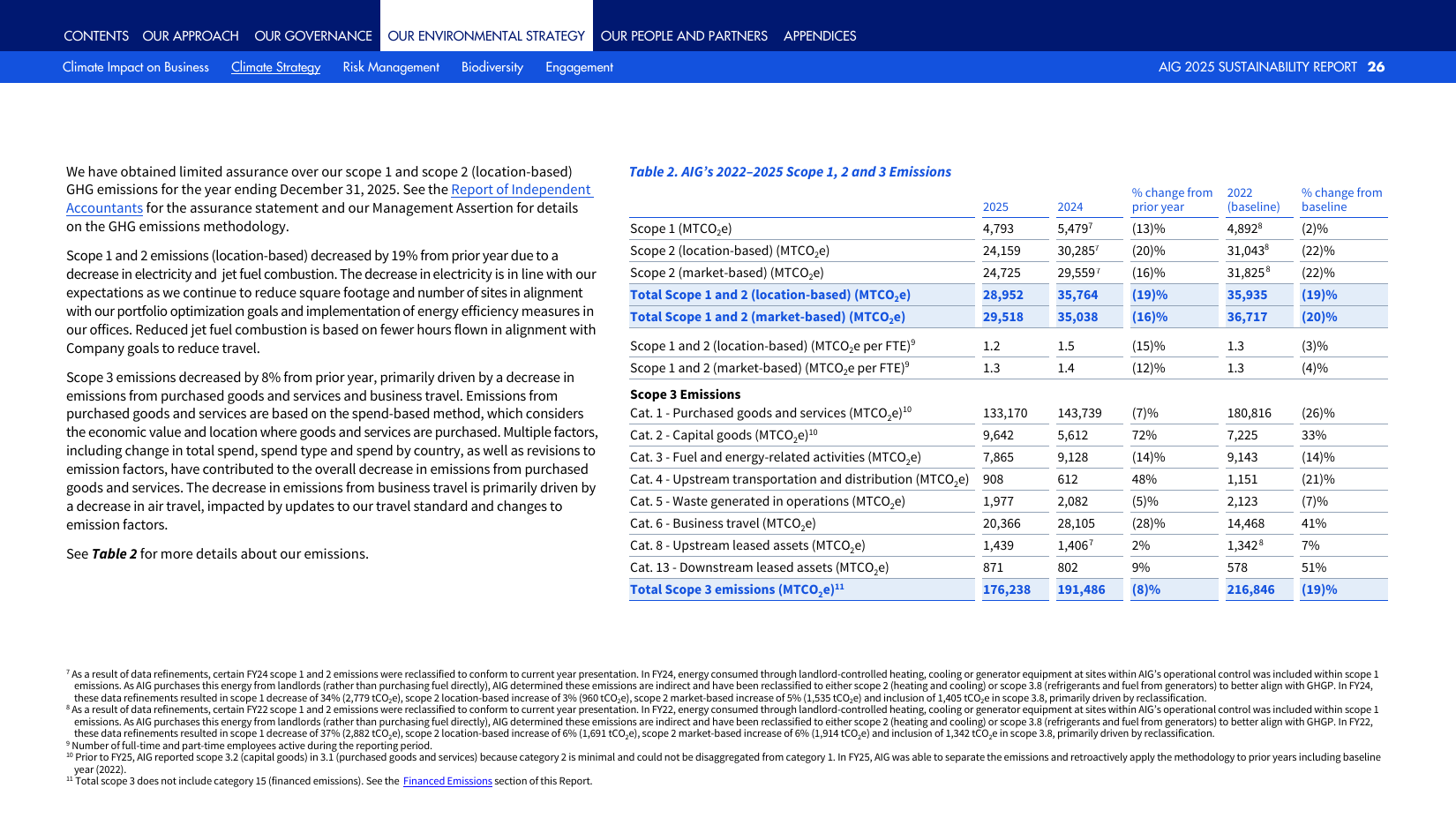The width and height of the screenshot is (1456, 818).
Task: Click the '2022 (baseline)' column header
Action: [x=1253, y=199]
